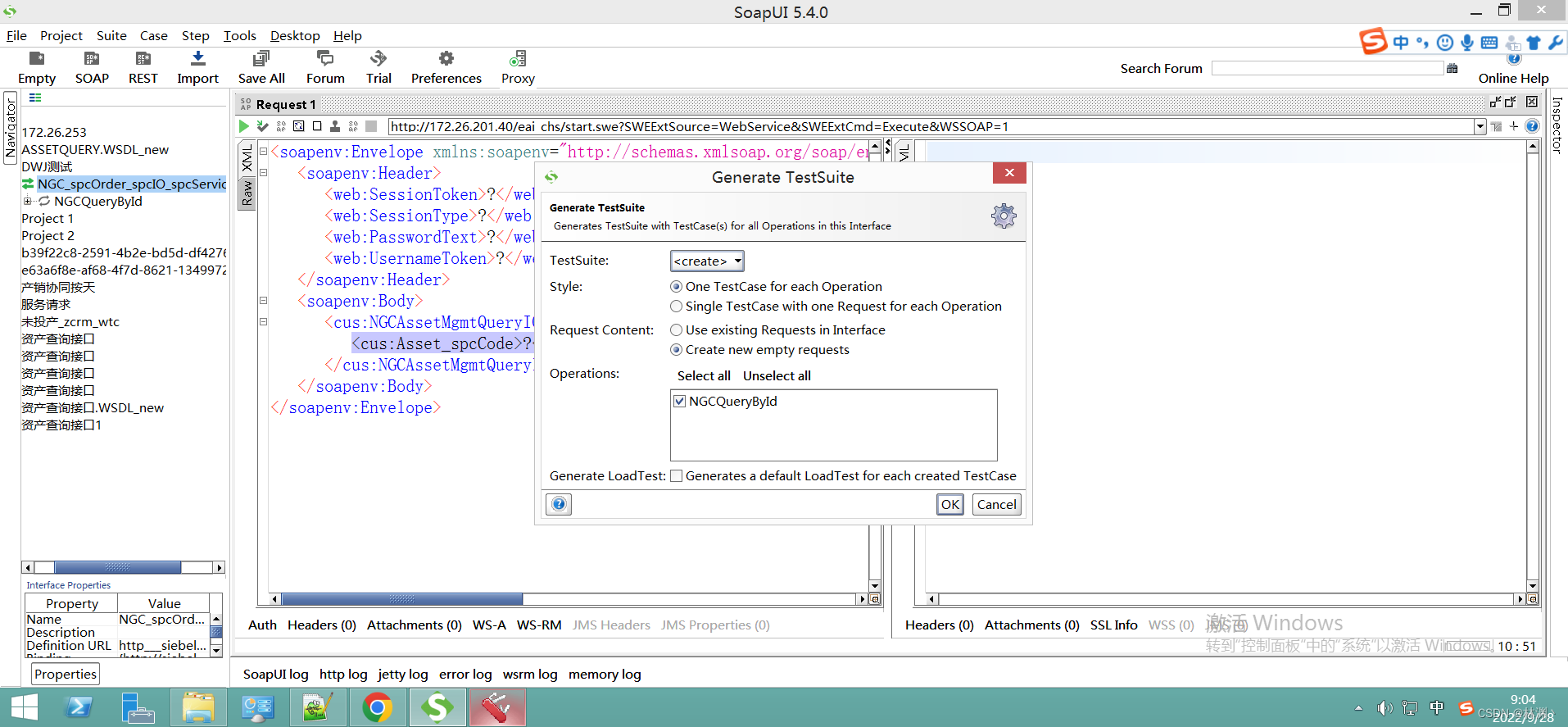Select Use existing Requests in Interface
This screenshot has height=727, width=1568.
(x=676, y=330)
